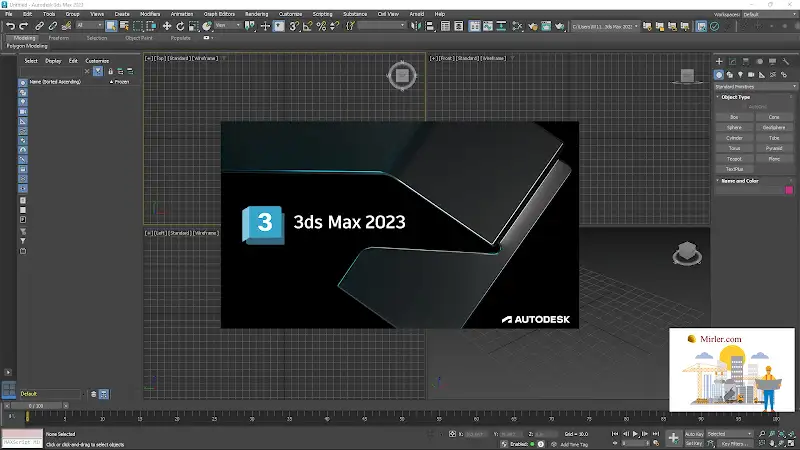
Task: Collapse the Object Type rollout
Action: 735,97
